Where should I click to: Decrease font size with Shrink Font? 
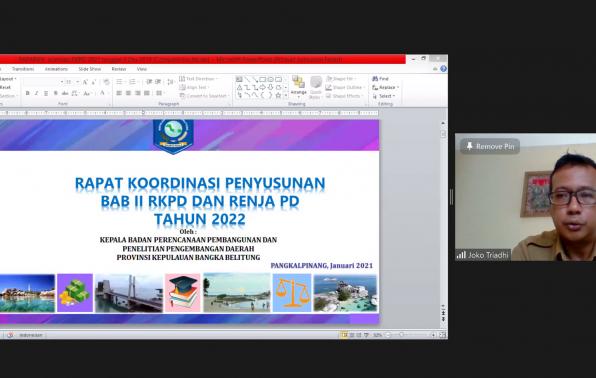click(94, 82)
